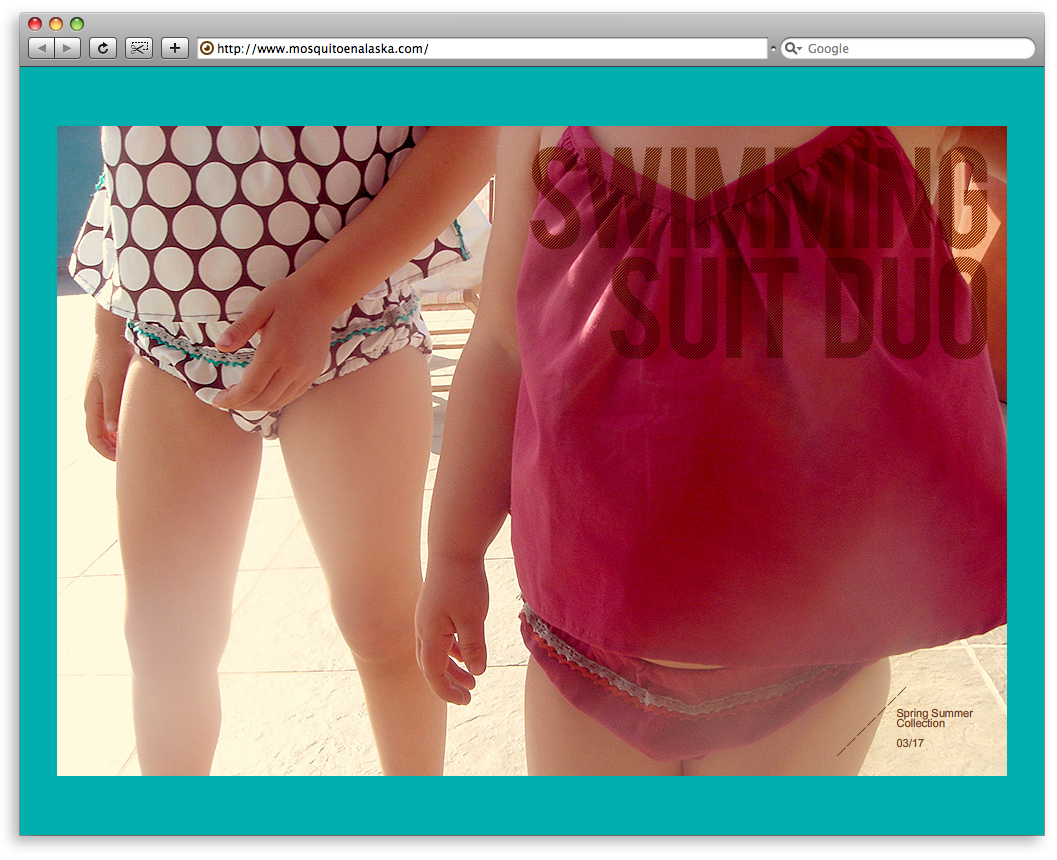Click the empty browser title bar
1057x860 pixels.
(x=530, y=23)
